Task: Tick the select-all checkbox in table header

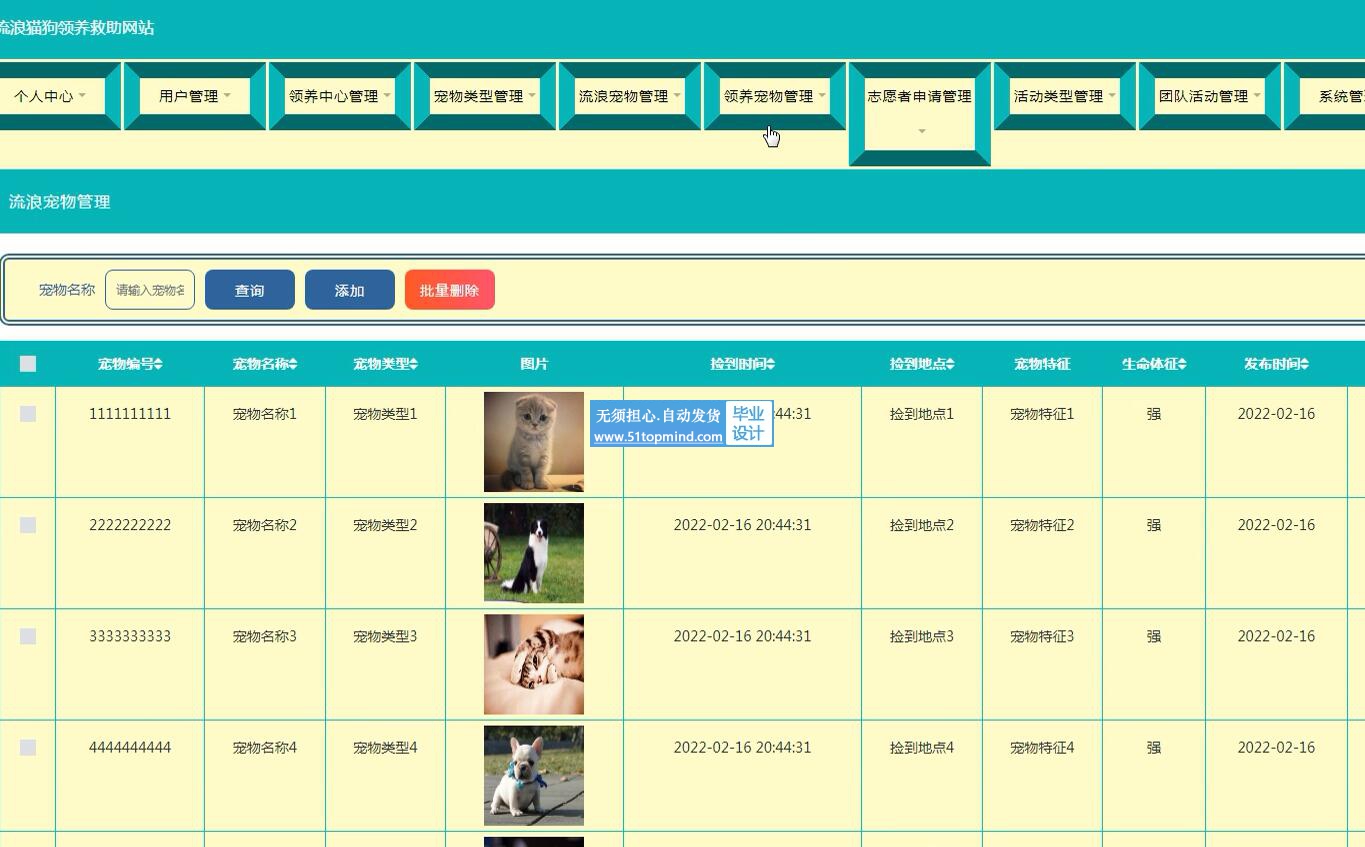Action: coord(28,364)
